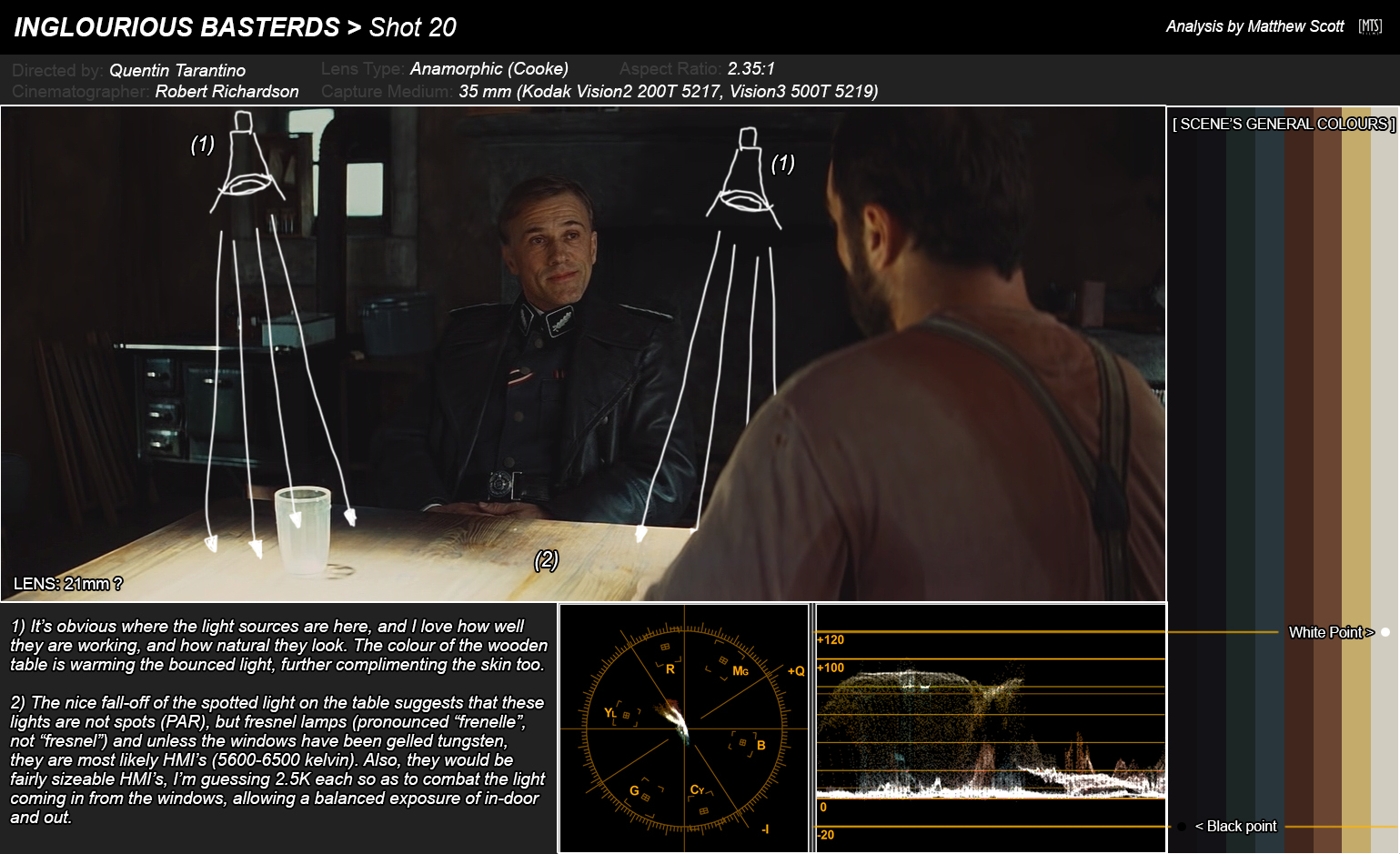Viewport: 1400px width, 854px height.
Task: Select the pale beige colour stripe
Action: pos(1385,482)
